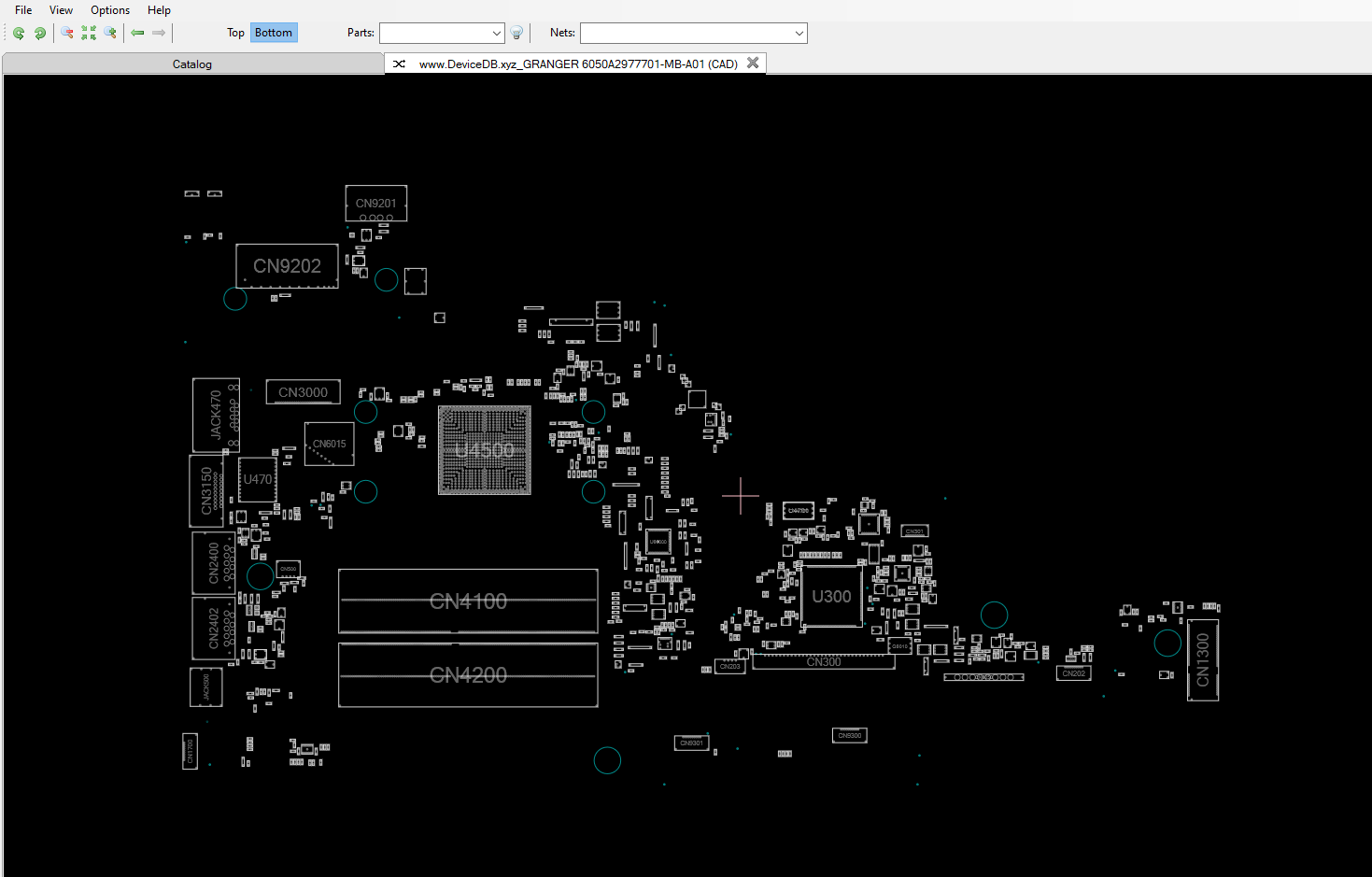Open the Parts dropdown list
Image resolution: width=1372 pixels, height=877 pixels.
[496, 34]
